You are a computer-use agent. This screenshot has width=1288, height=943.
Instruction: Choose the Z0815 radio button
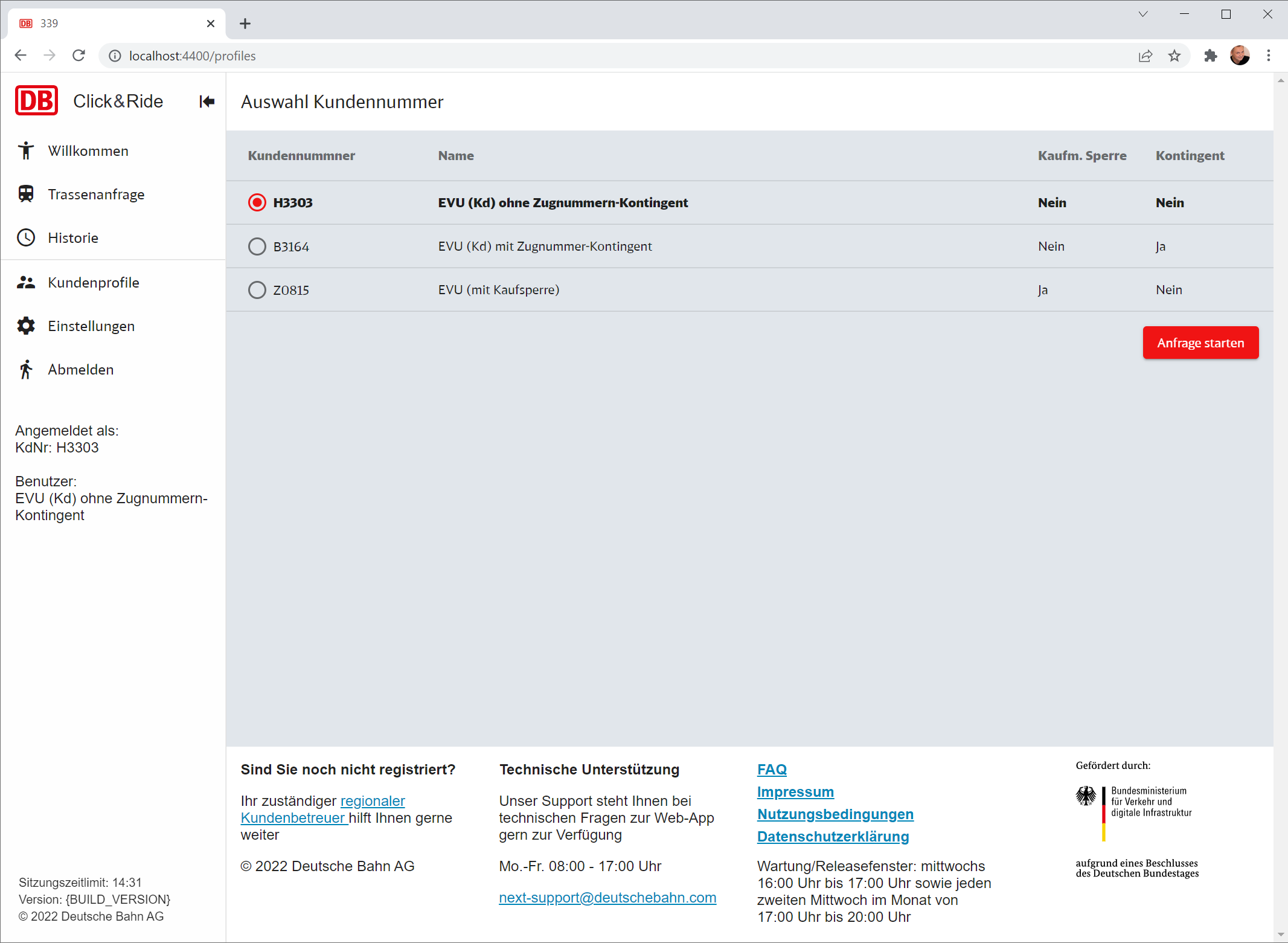[257, 290]
